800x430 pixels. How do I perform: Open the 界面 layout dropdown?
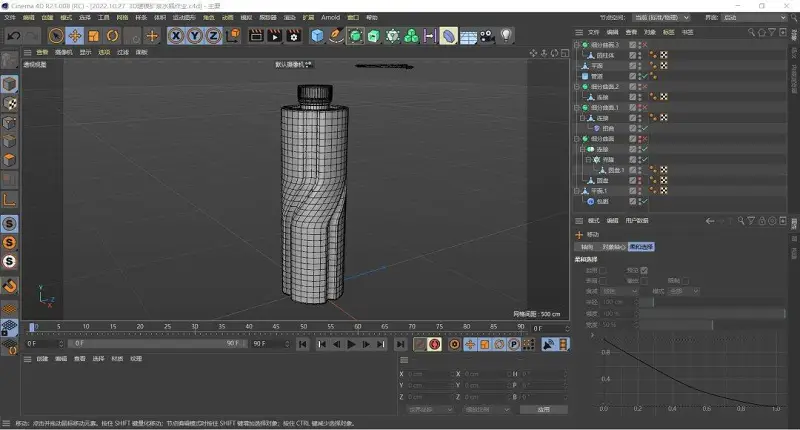[754, 17]
